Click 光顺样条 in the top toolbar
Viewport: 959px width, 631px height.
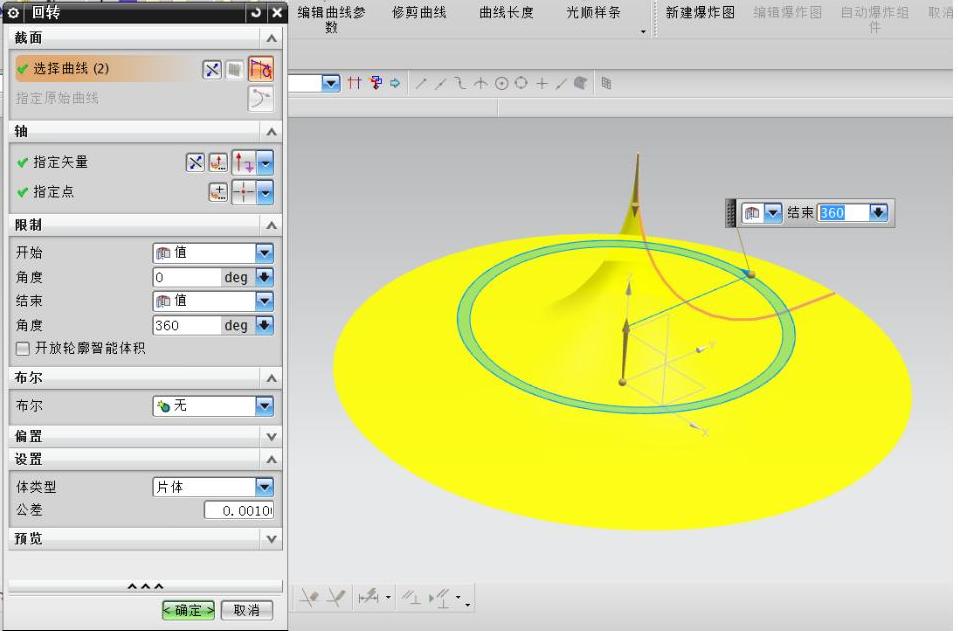coord(593,12)
